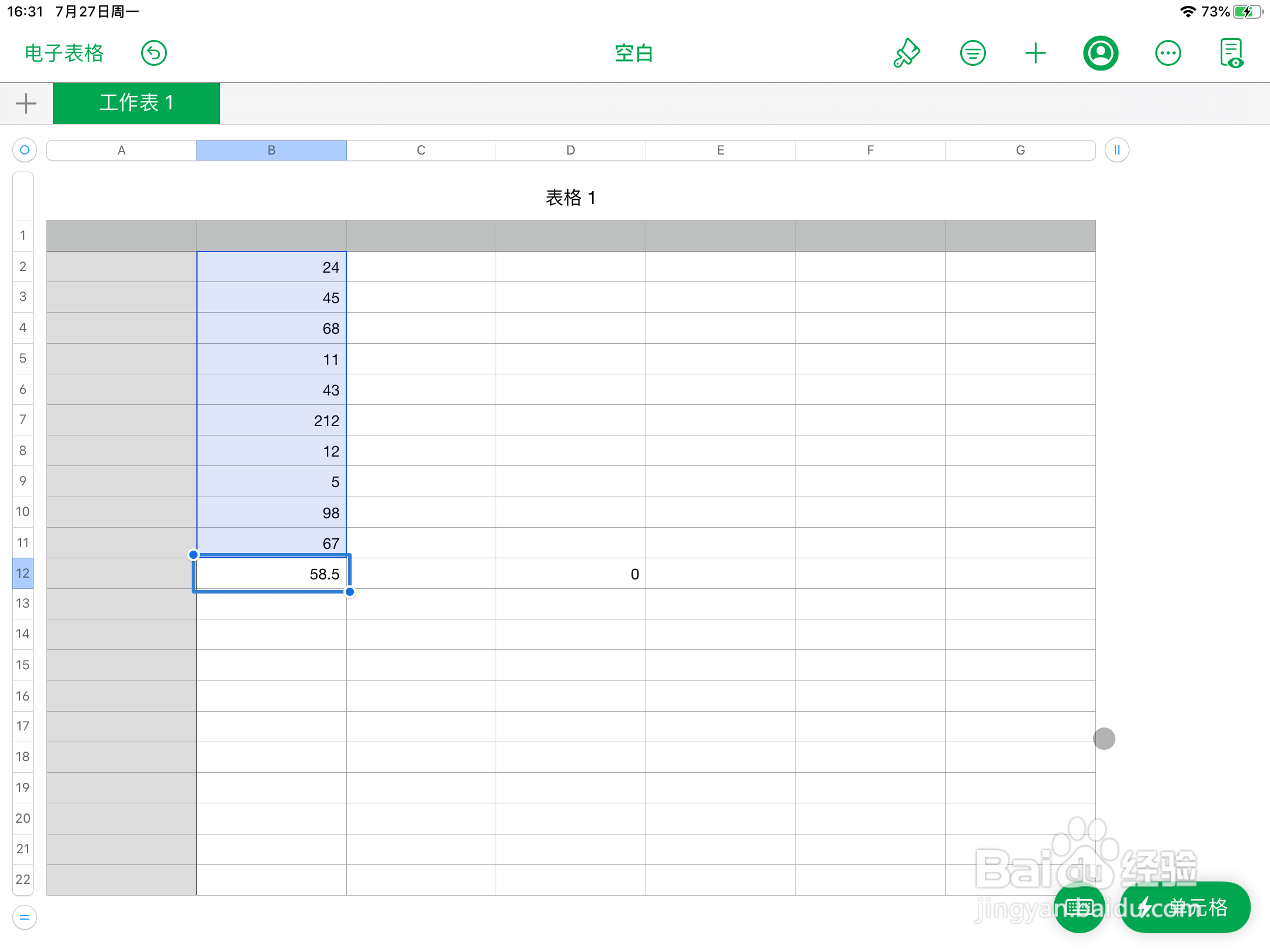Enter reading view with the document-eye icon
This screenshot has height=952, width=1270.
(1232, 53)
